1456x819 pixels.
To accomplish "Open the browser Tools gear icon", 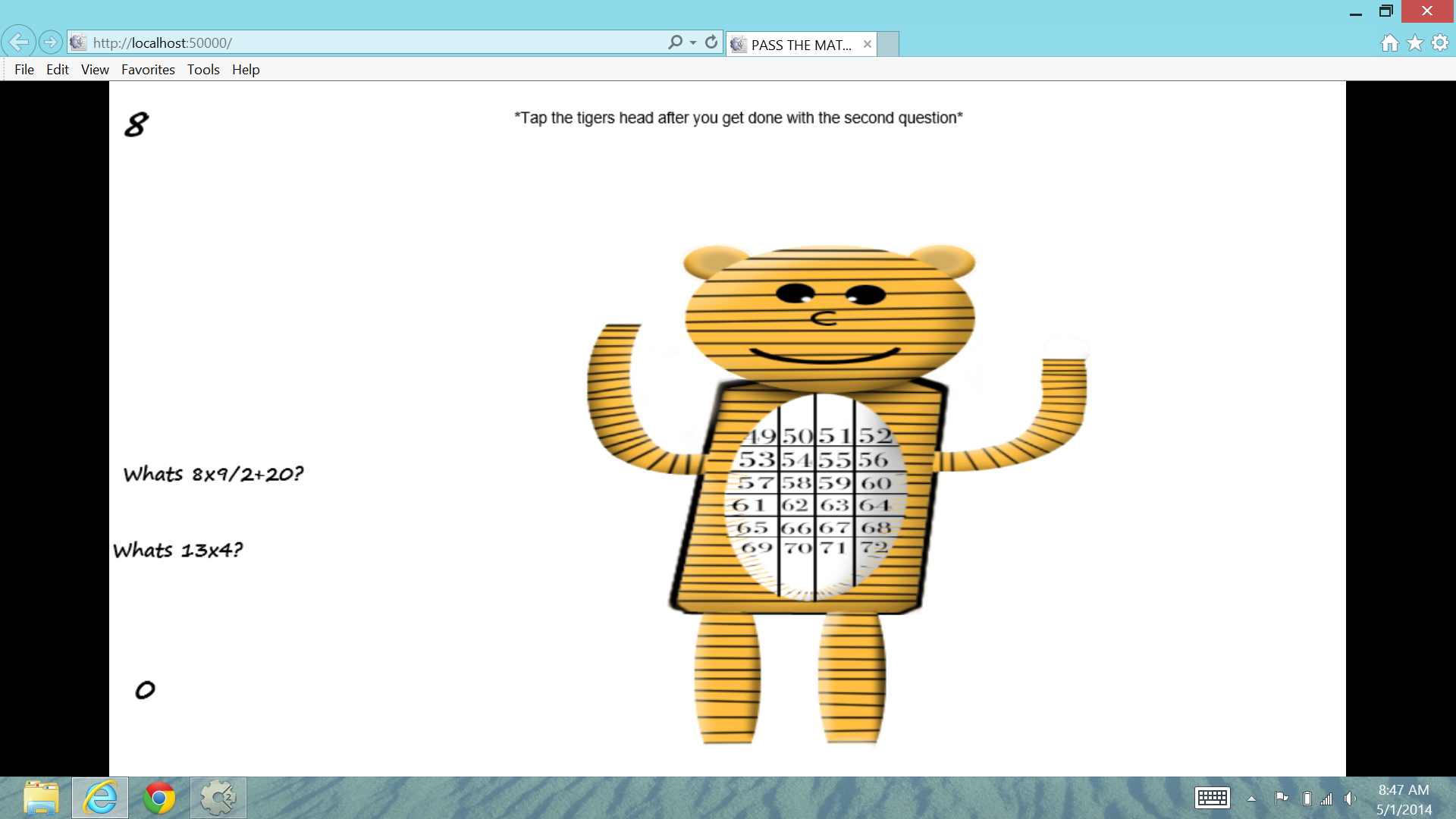I will click(1439, 43).
